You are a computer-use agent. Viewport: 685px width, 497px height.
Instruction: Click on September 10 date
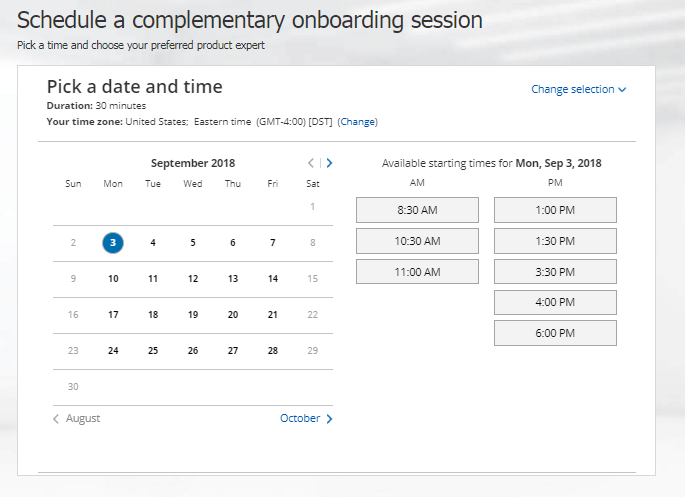click(x=113, y=279)
